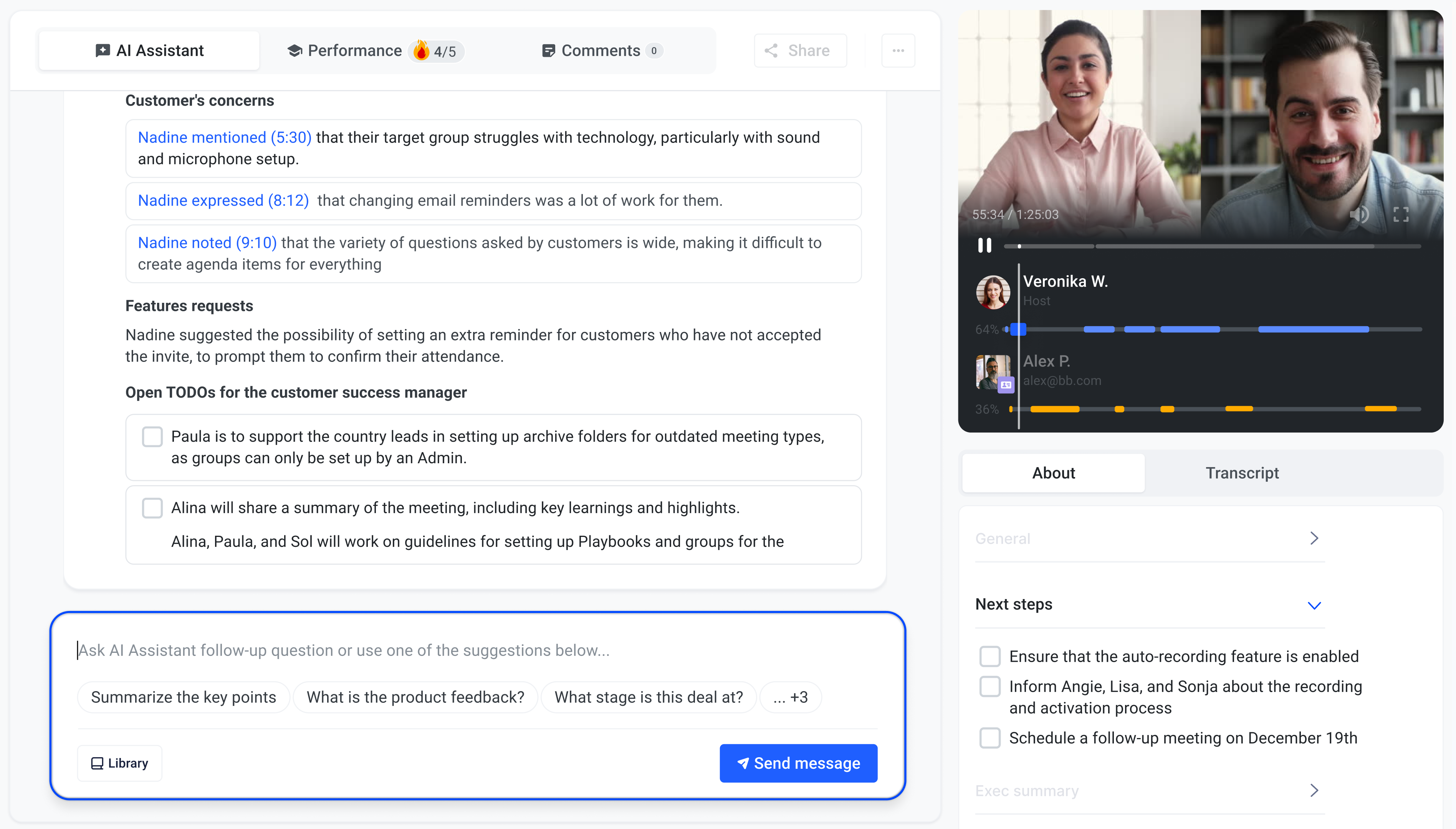
Task: Switch to the Transcript tab
Action: tap(1242, 473)
